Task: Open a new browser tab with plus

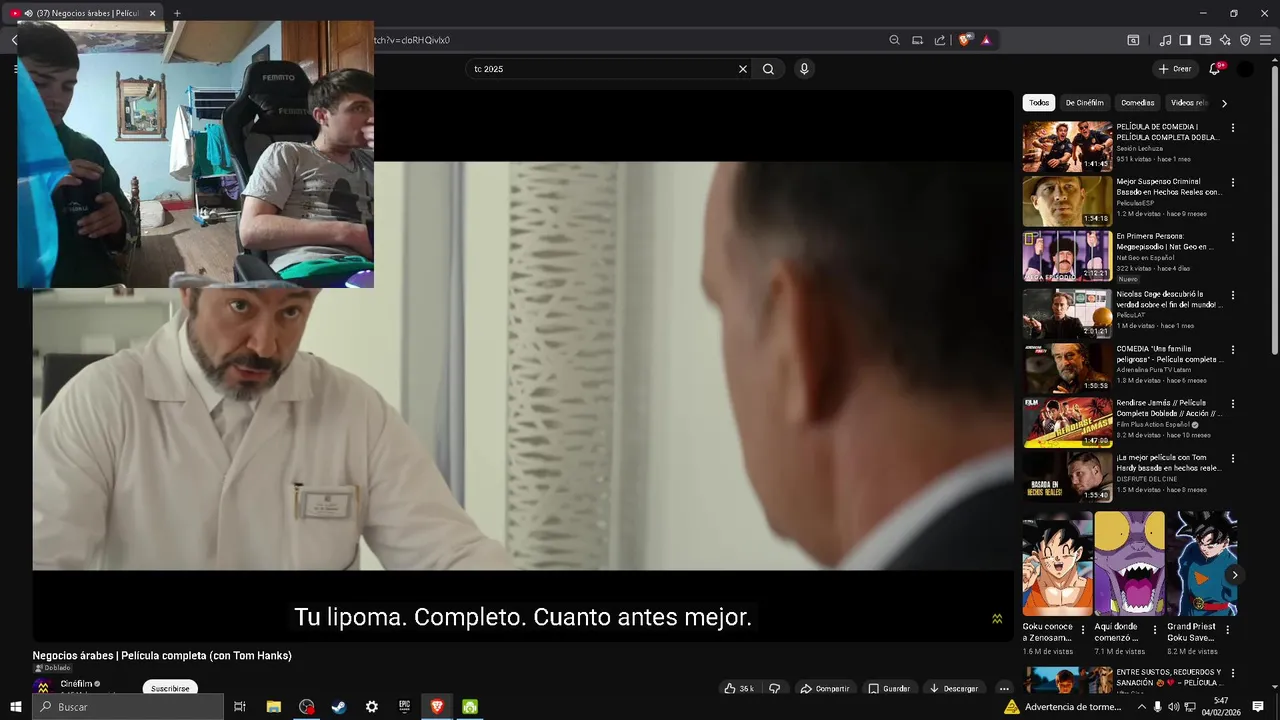Action: (177, 13)
